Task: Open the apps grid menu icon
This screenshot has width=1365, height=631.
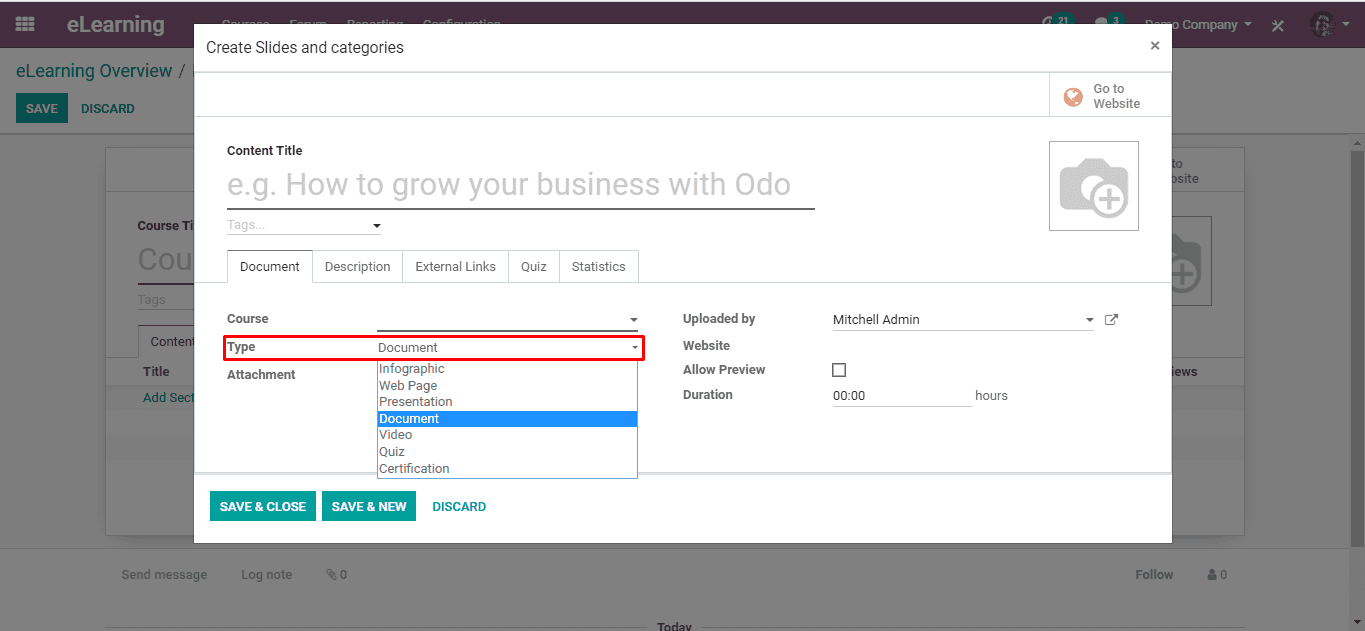Action: click(25, 24)
